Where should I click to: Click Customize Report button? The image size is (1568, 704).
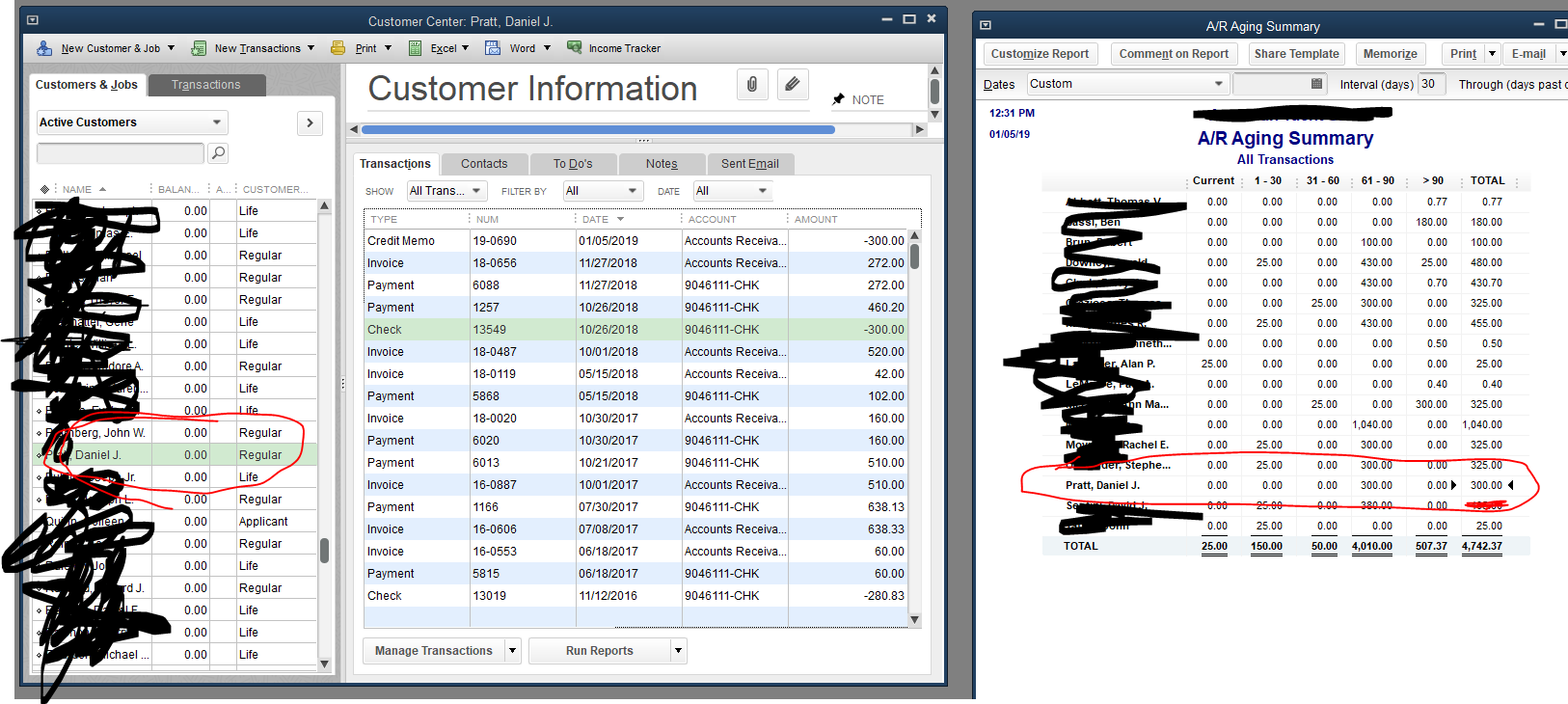coord(1040,54)
